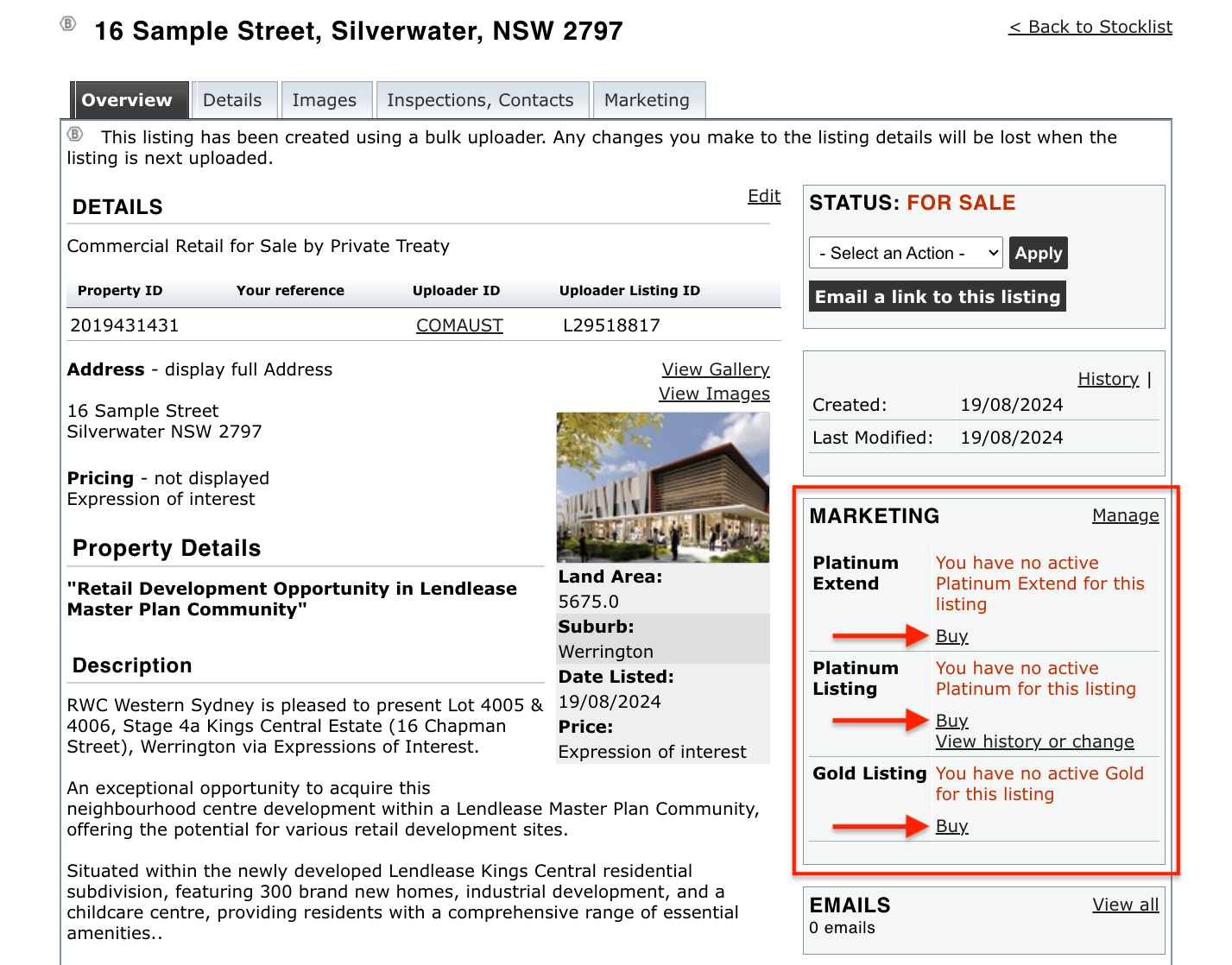Open the Images tab

(x=324, y=100)
